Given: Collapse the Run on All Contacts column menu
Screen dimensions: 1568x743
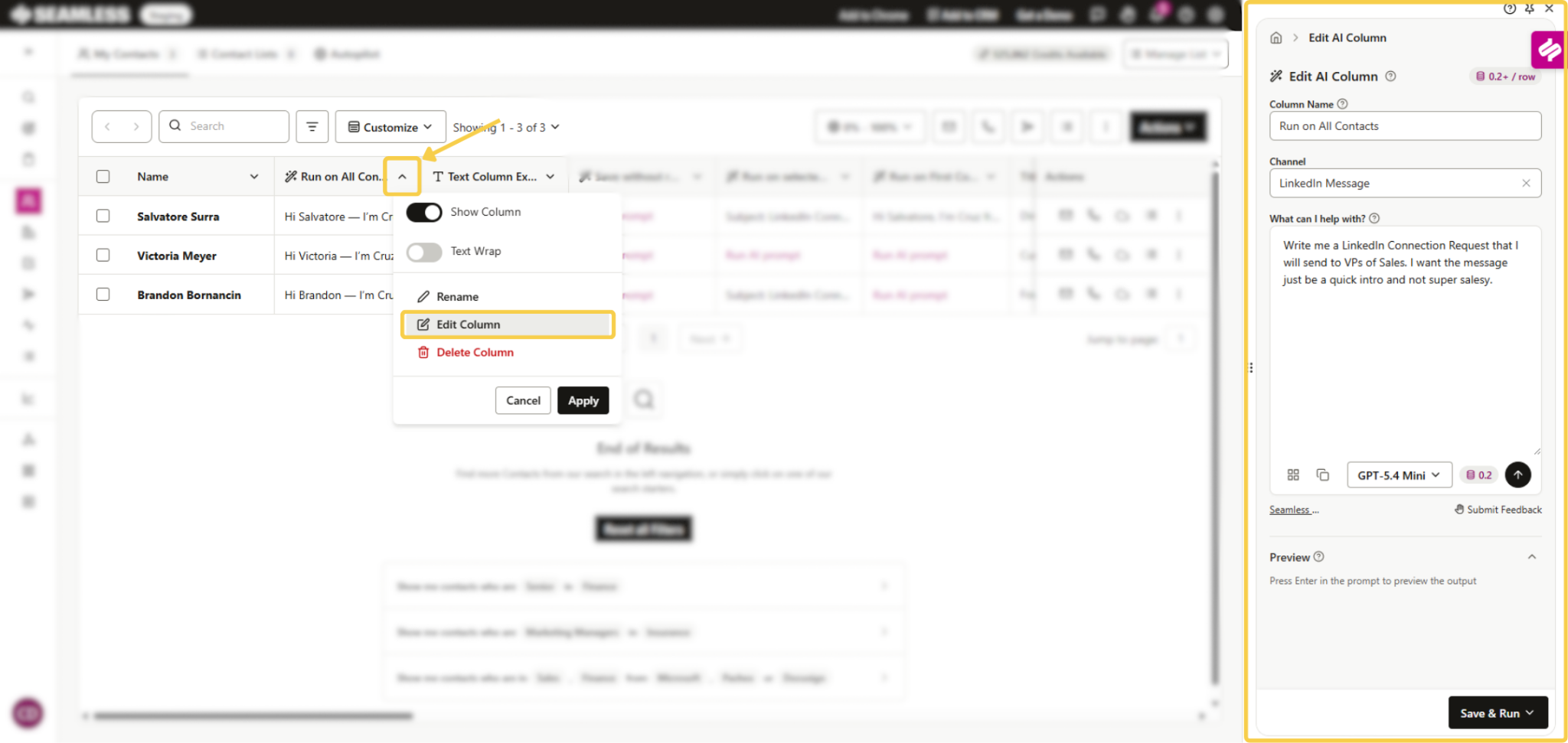Looking at the screenshot, I should (x=402, y=177).
